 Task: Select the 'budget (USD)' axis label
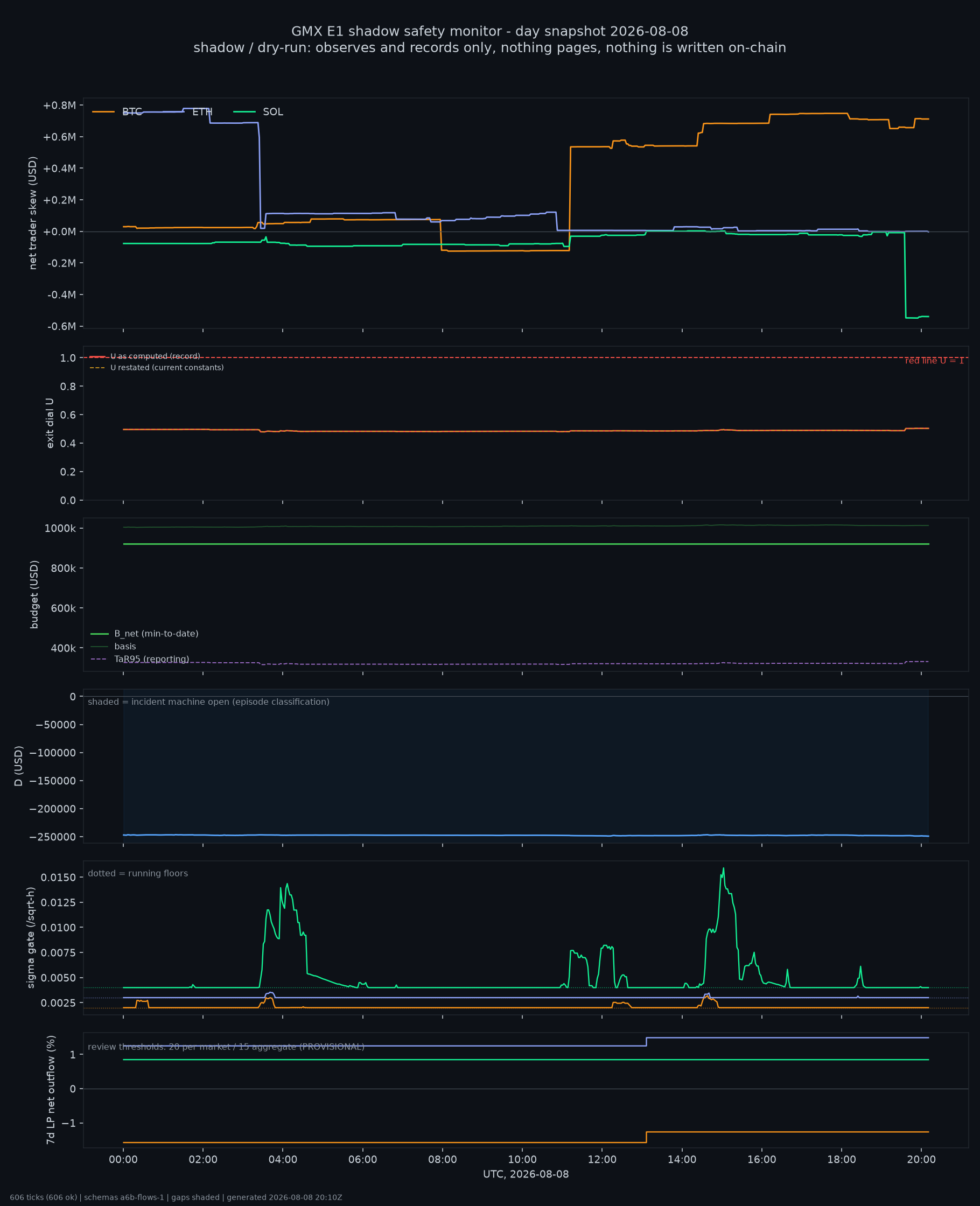34,595
